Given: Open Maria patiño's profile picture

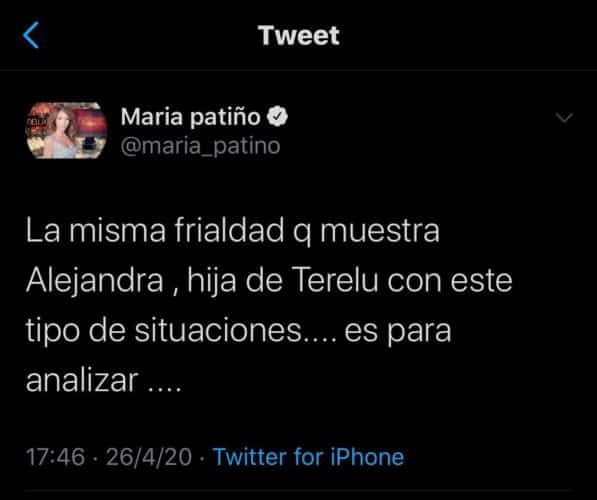Looking at the screenshot, I should click(x=66, y=130).
